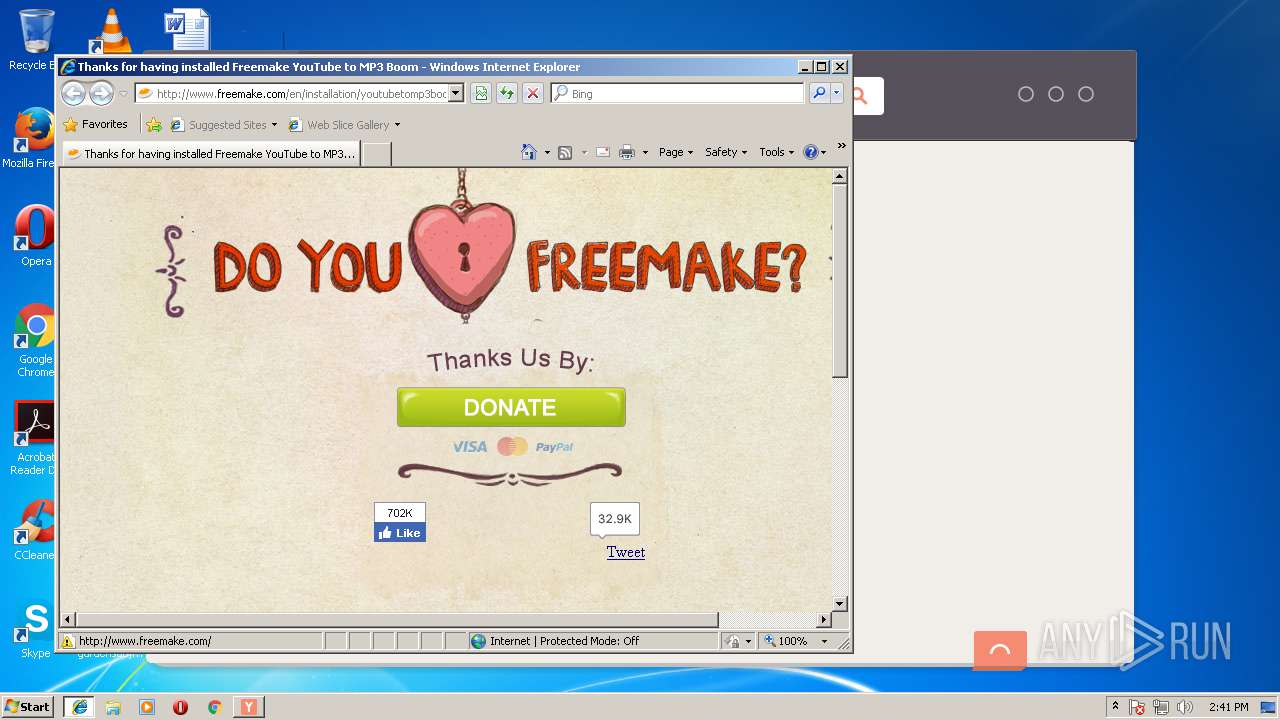Open Favorites with the star button

(x=96, y=125)
